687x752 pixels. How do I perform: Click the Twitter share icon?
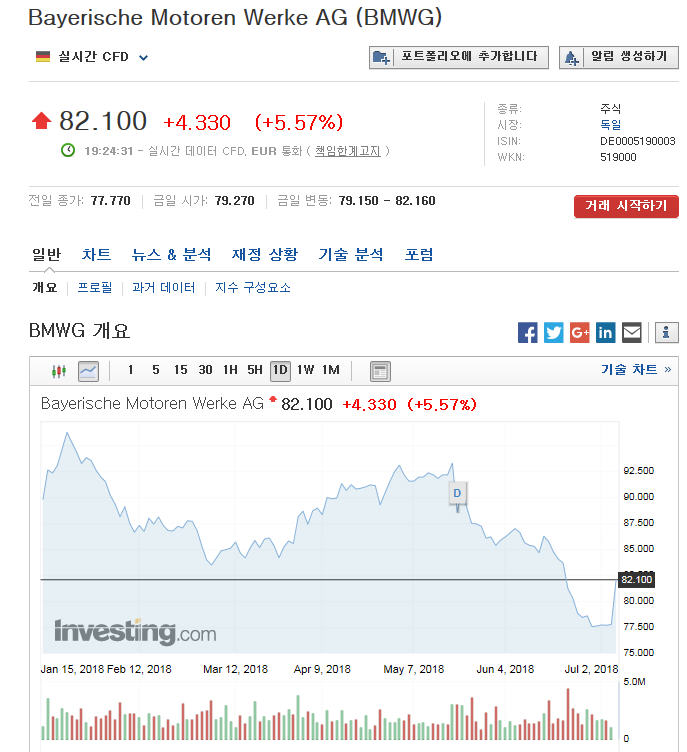pos(554,333)
